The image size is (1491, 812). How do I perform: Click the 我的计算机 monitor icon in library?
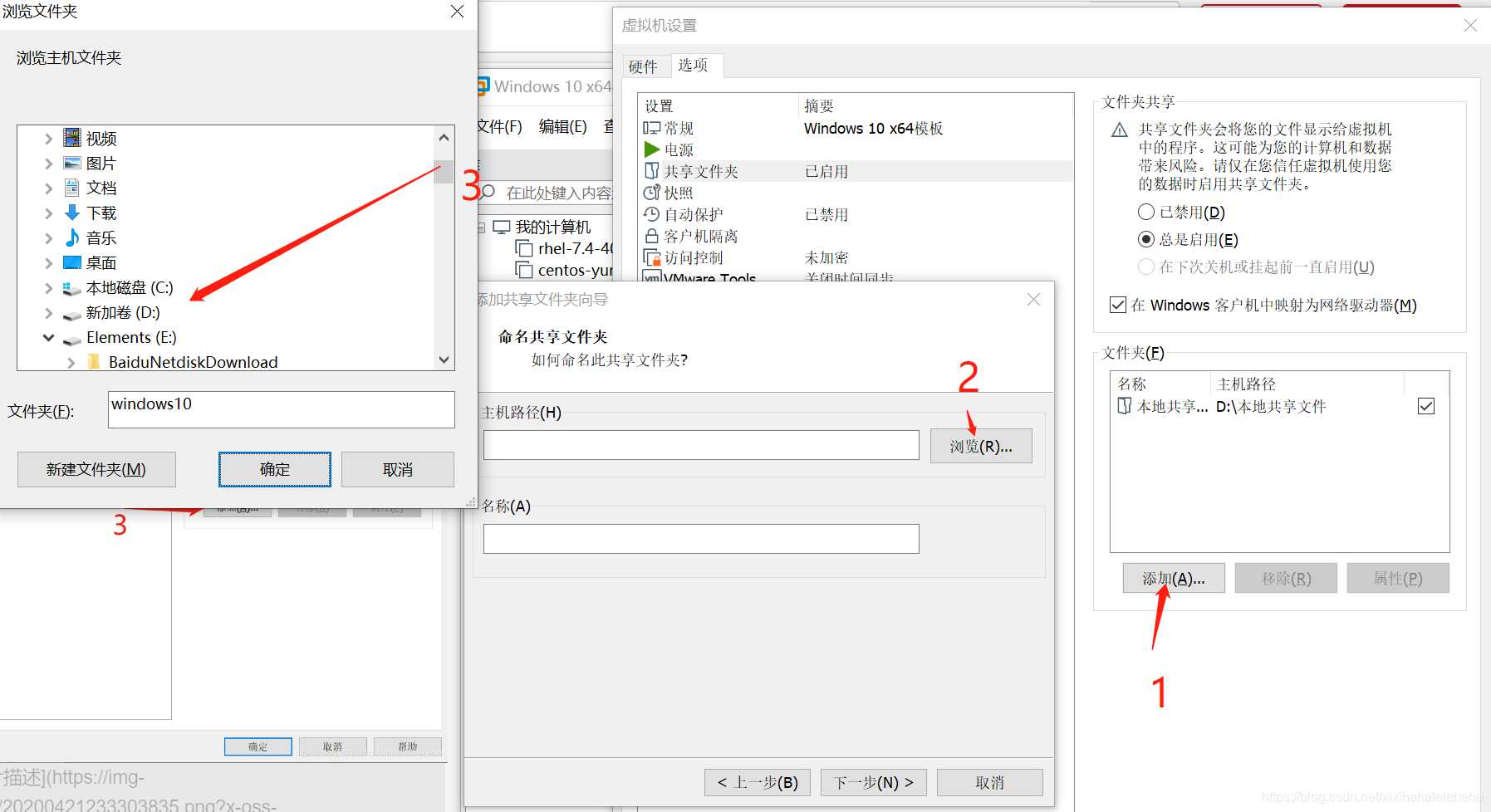tap(501, 227)
